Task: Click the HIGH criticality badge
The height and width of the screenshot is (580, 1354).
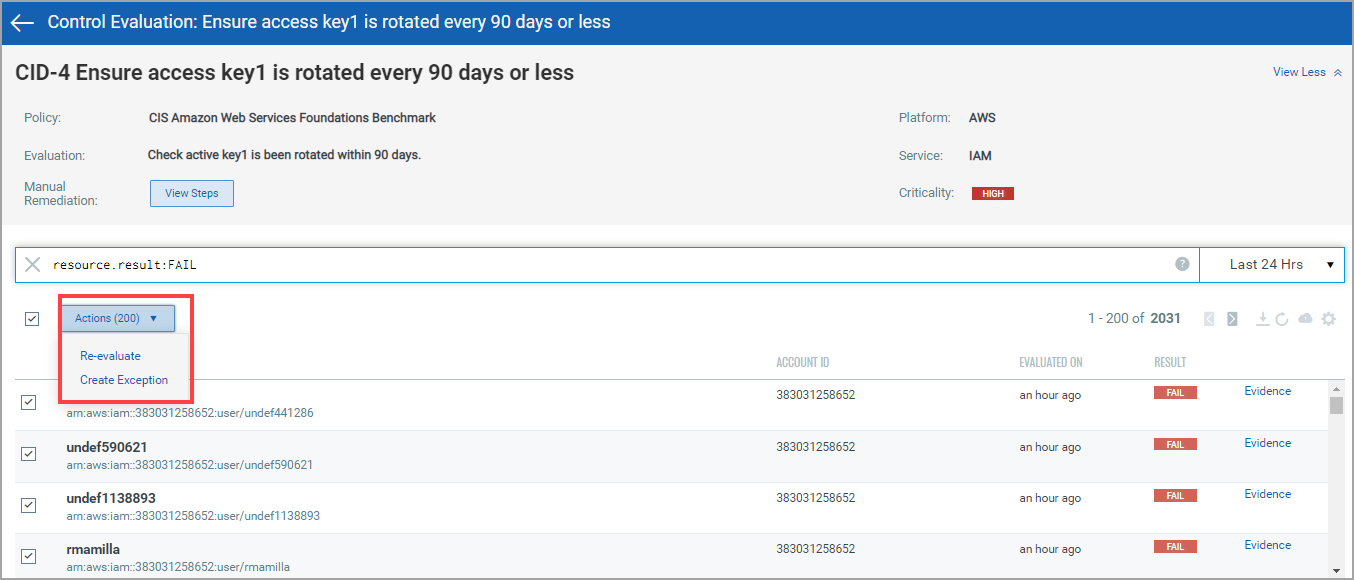Action: [x=993, y=194]
